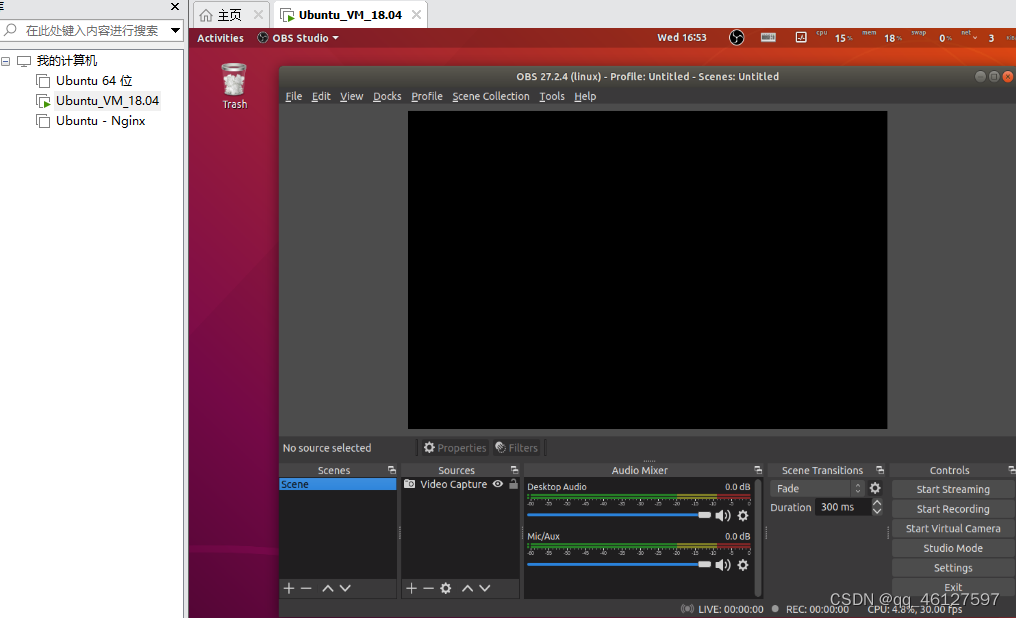The image size is (1016, 618).
Task: Click the Start Streaming button
Action: tap(951, 489)
